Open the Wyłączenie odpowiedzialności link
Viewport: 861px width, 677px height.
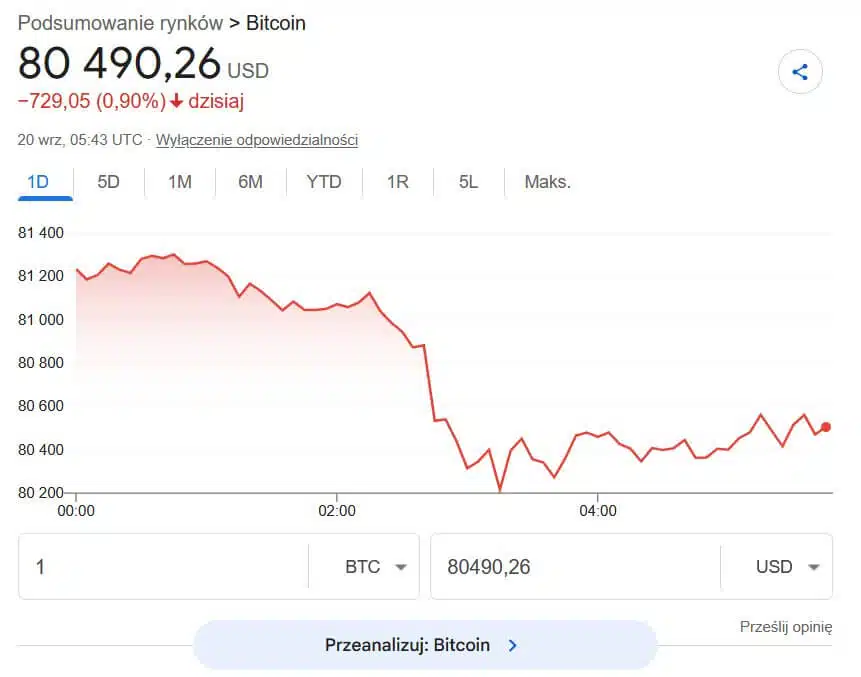(257, 140)
